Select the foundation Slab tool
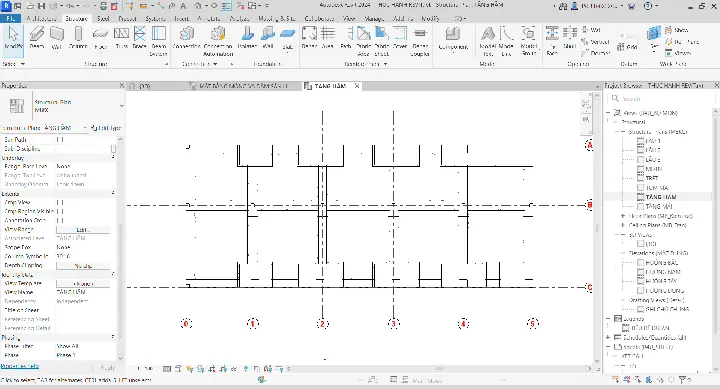Image resolution: width=720 pixels, height=389 pixels. click(x=287, y=39)
